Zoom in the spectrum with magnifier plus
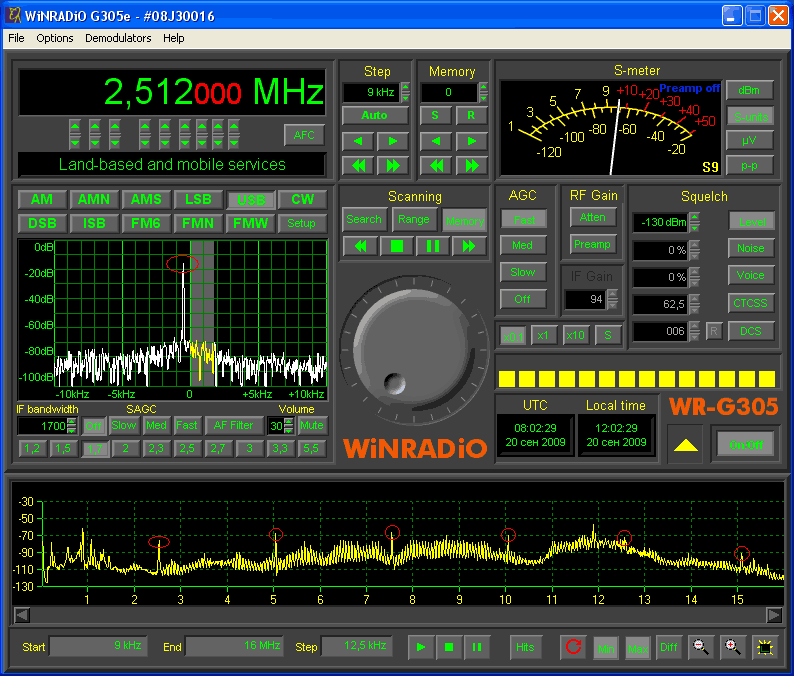The height and width of the screenshot is (676, 794). point(733,647)
